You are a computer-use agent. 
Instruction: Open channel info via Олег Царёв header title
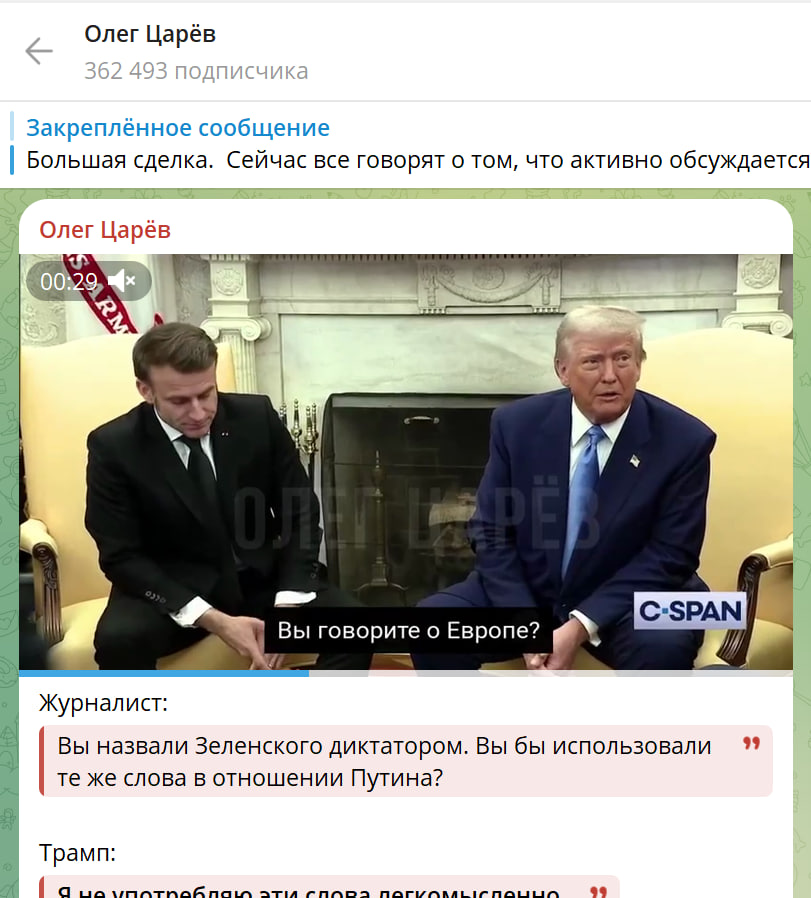pos(150,34)
